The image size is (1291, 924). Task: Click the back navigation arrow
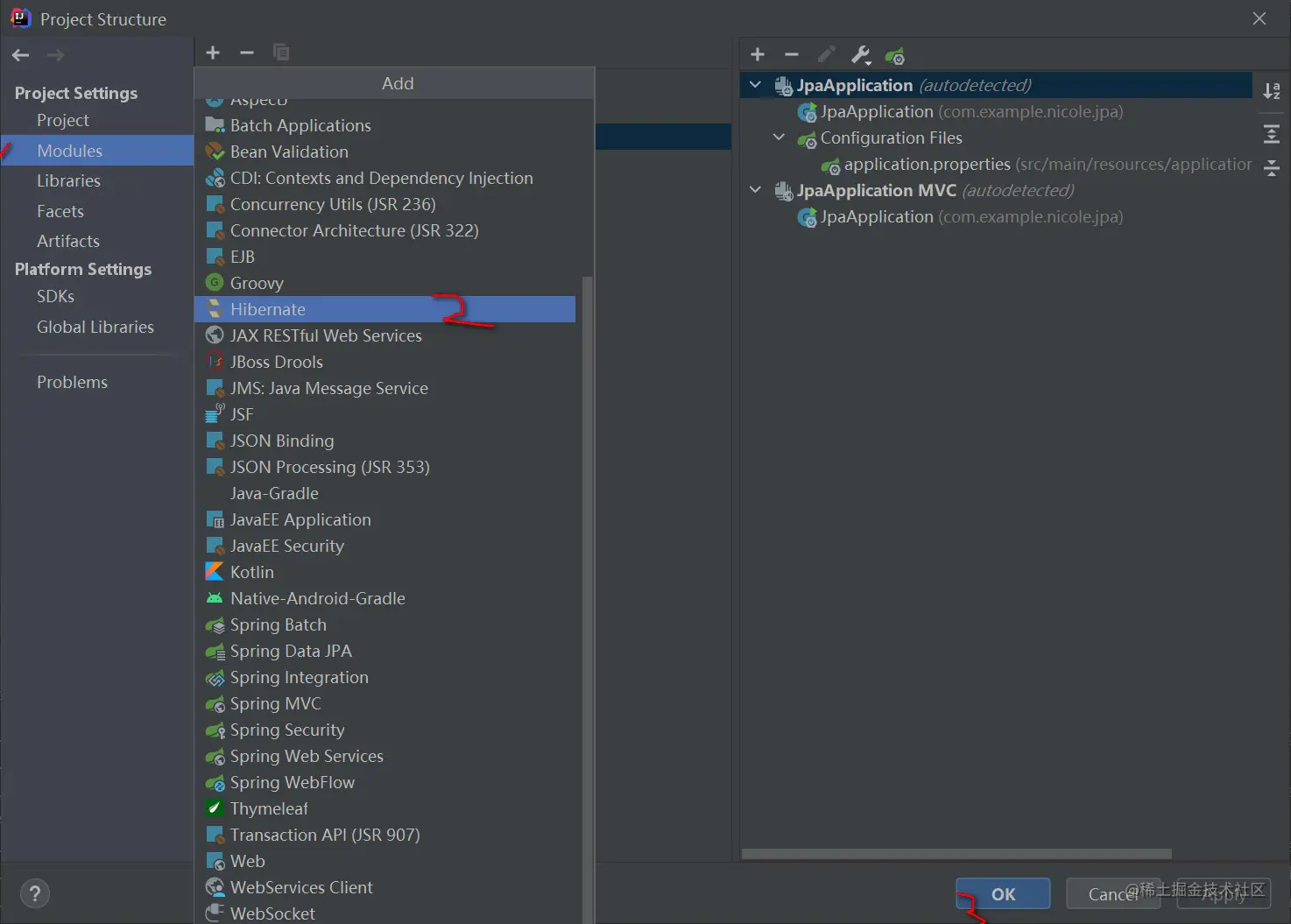(21, 55)
